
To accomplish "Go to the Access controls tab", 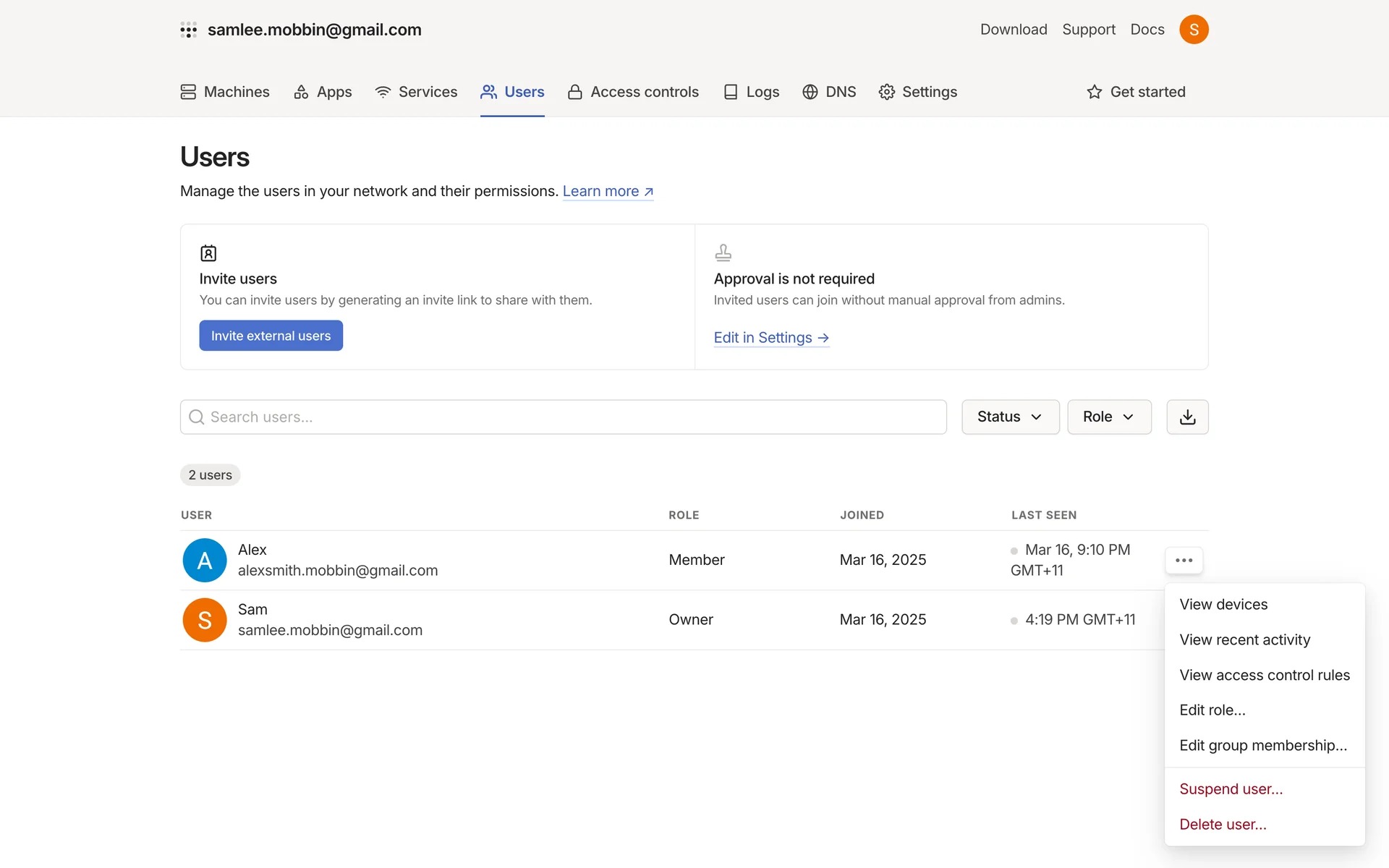I will tap(633, 92).
